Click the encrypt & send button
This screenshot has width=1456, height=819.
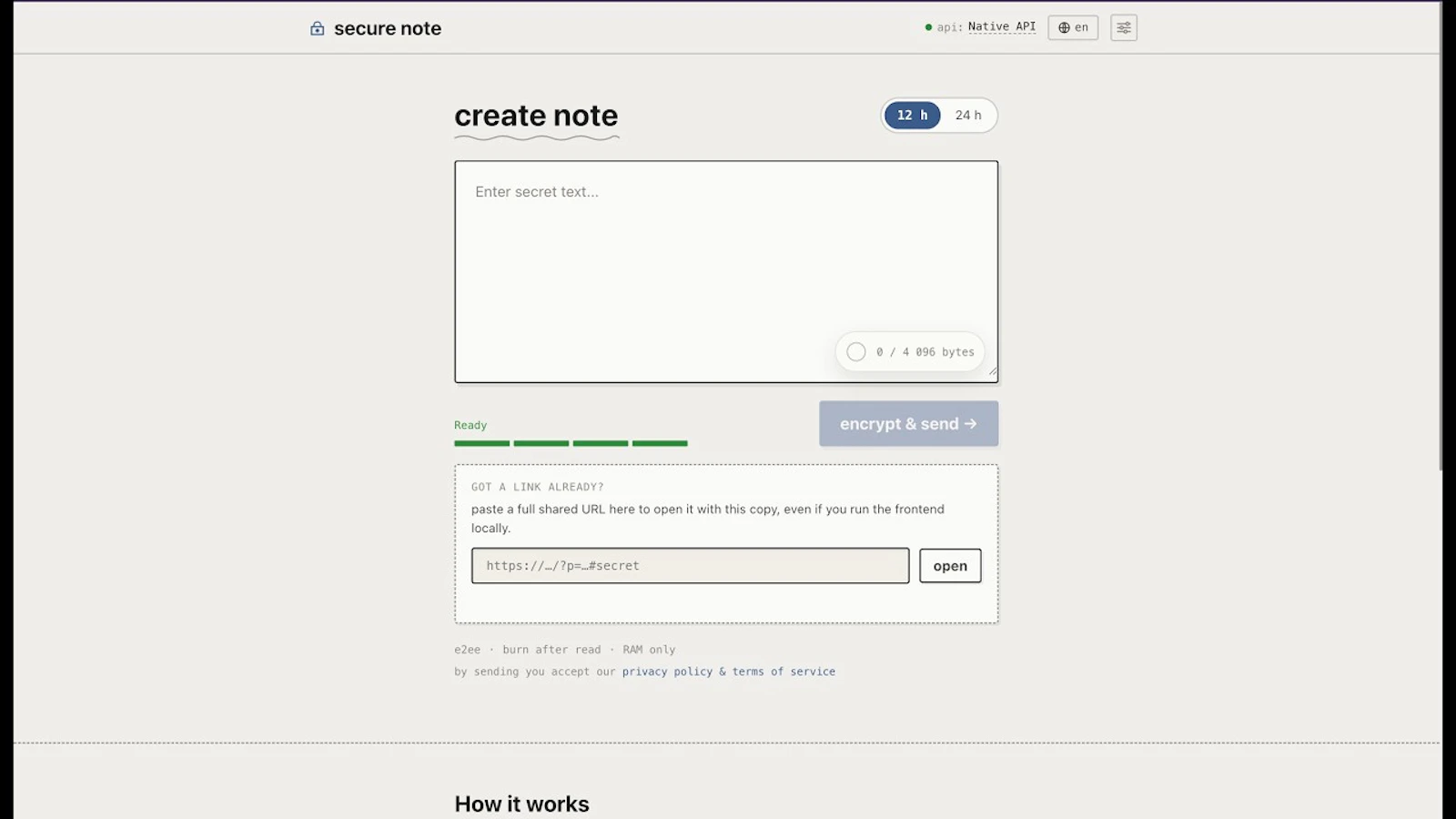(908, 424)
